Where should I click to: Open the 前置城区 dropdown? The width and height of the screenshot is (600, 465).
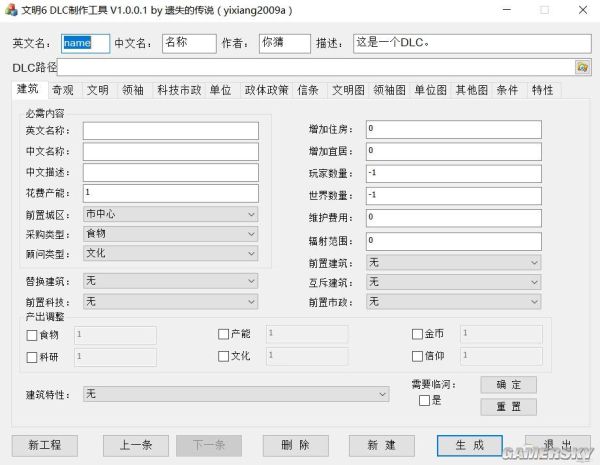pyautogui.click(x=170, y=214)
